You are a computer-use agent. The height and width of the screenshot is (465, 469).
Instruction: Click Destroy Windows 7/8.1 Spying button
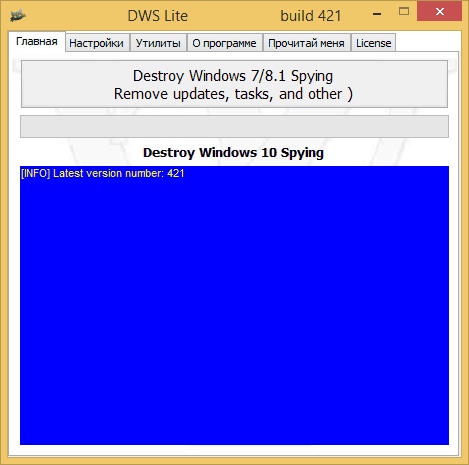pos(234,84)
